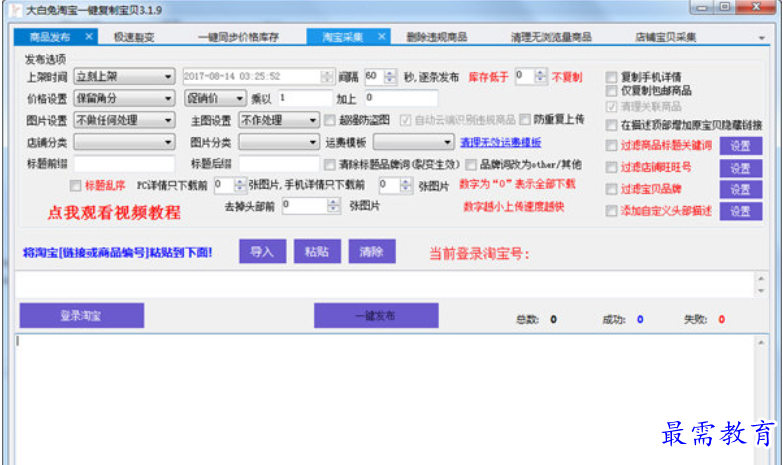Click the link paste area scrollbar down arrow
The image size is (783, 465).
point(761,291)
